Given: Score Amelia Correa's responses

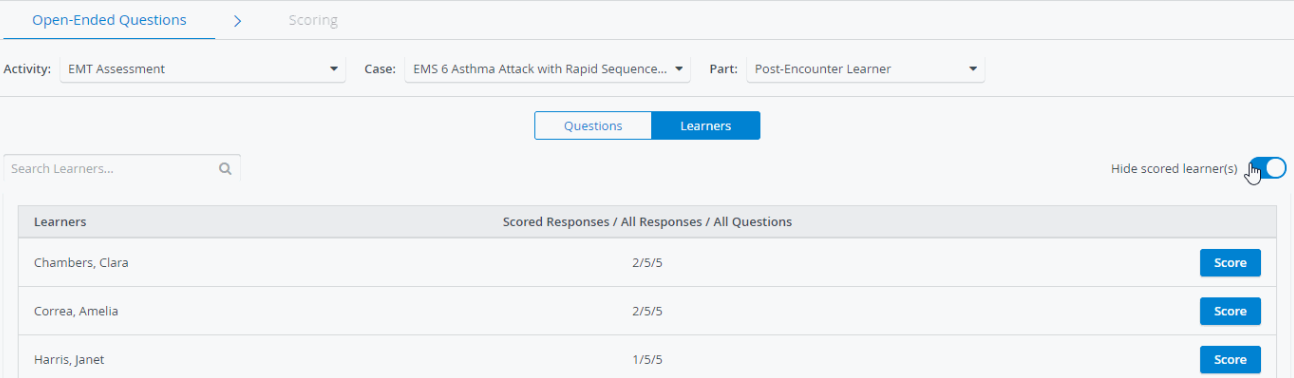Looking at the screenshot, I should (x=1230, y=311).
